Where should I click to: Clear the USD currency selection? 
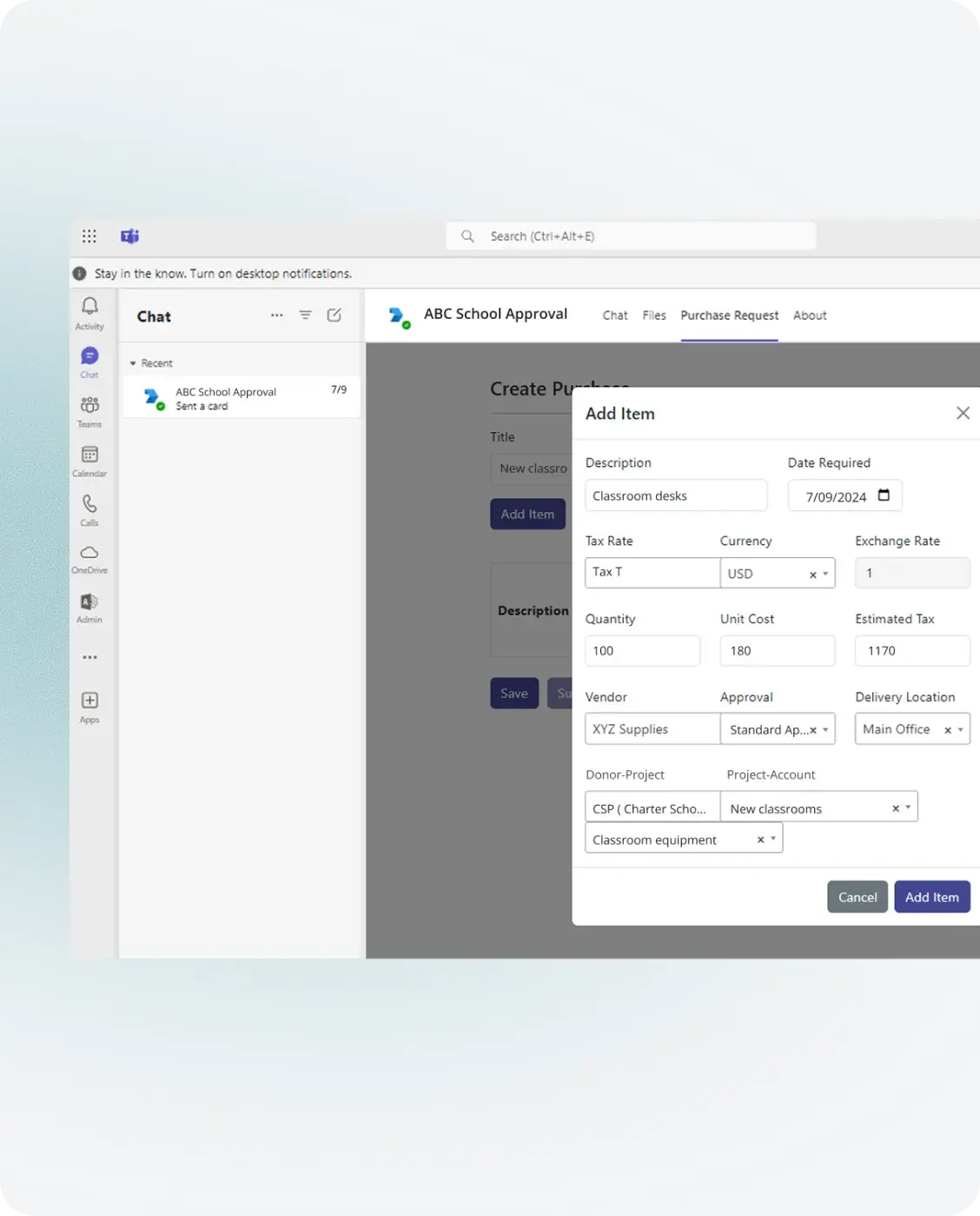(x=812, y=575)
